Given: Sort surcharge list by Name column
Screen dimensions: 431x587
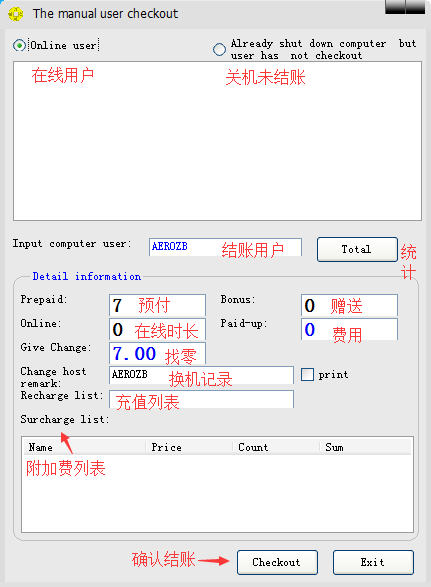Looking at the screenshot, I should (84, 447).
